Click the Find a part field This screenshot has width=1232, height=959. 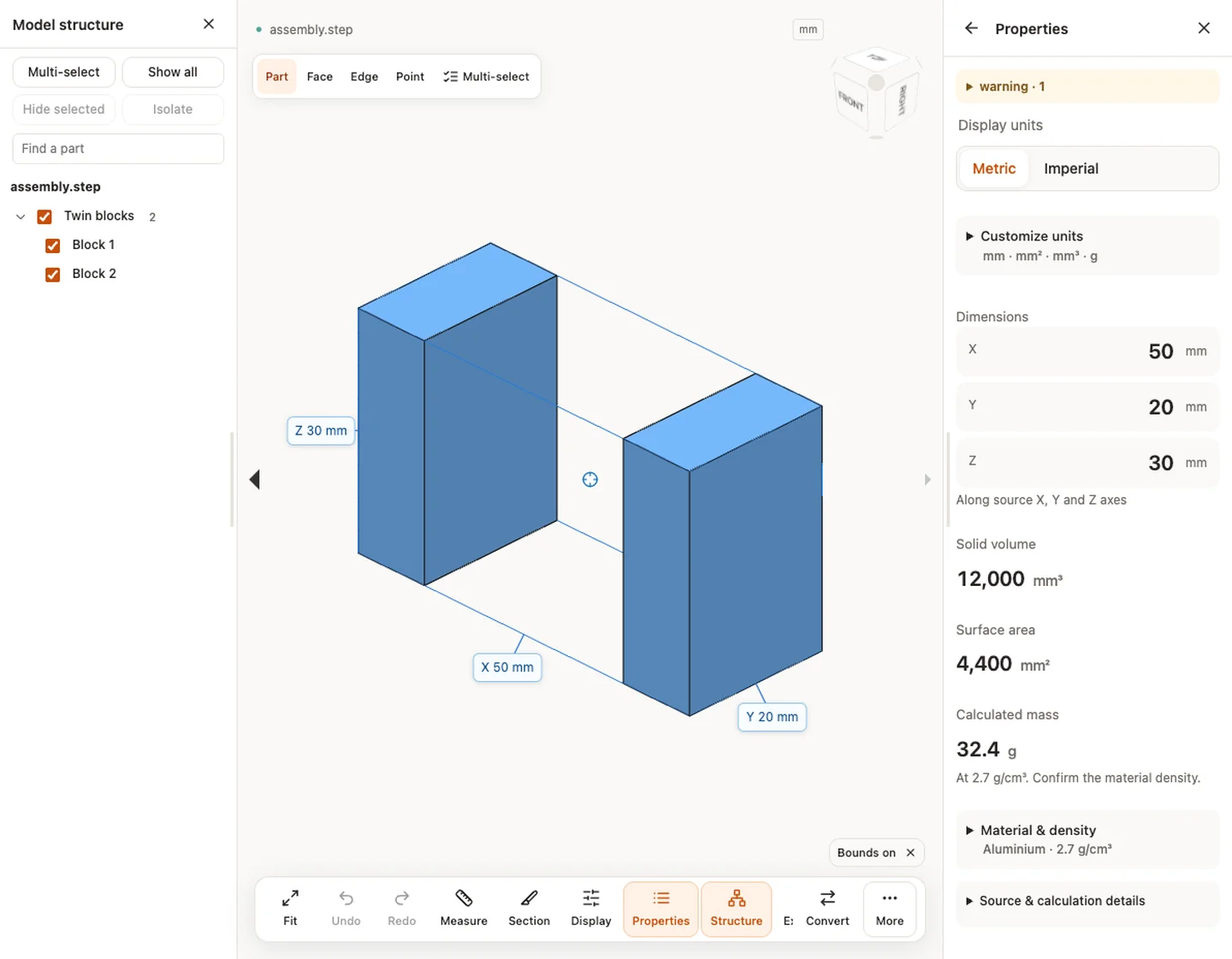click(x=118, y=148)
